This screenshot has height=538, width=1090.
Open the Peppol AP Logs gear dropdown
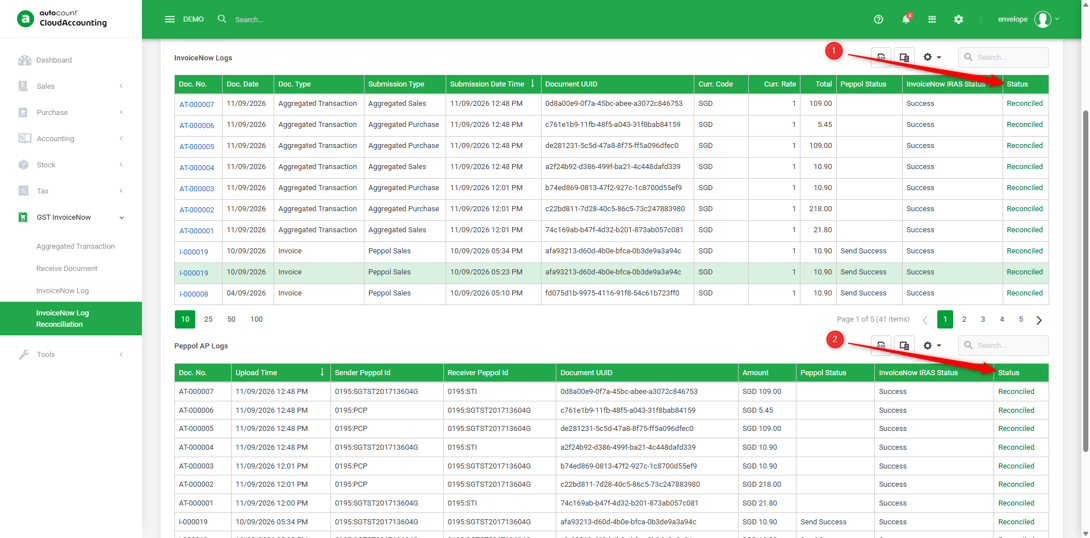(932, 345)
